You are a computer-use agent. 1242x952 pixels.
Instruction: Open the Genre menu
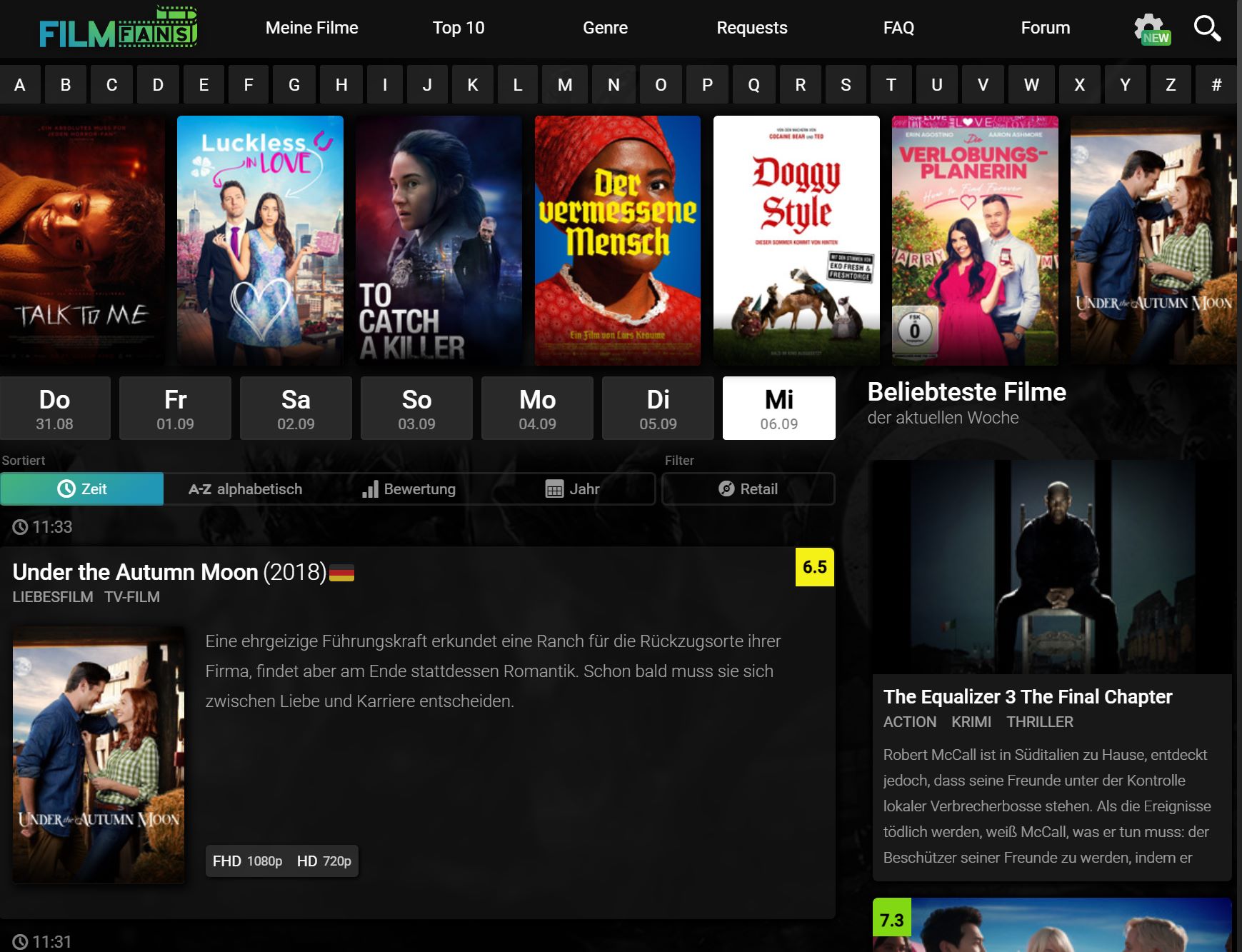(605, 28)
